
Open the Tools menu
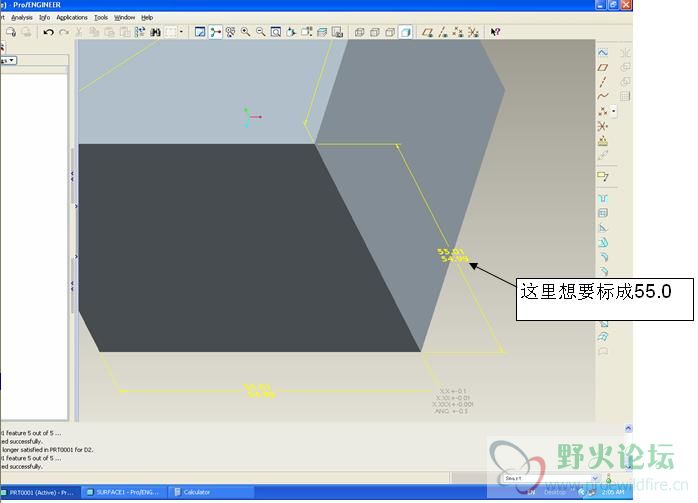tap(101, 17)
